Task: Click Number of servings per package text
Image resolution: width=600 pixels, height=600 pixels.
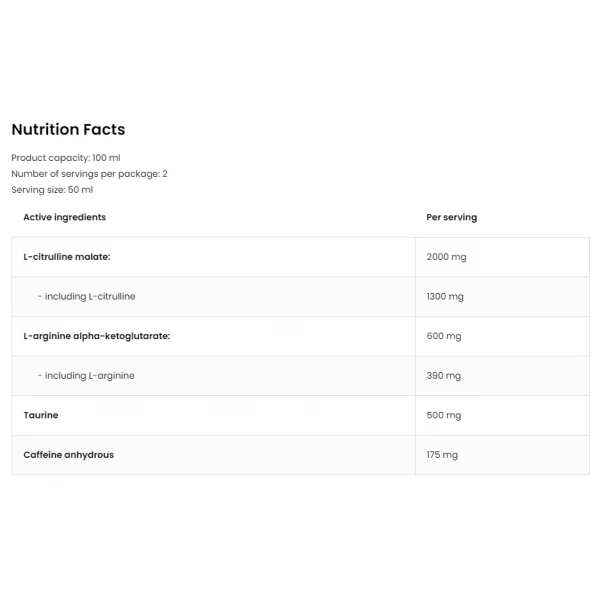Action: tap(89, 174)
